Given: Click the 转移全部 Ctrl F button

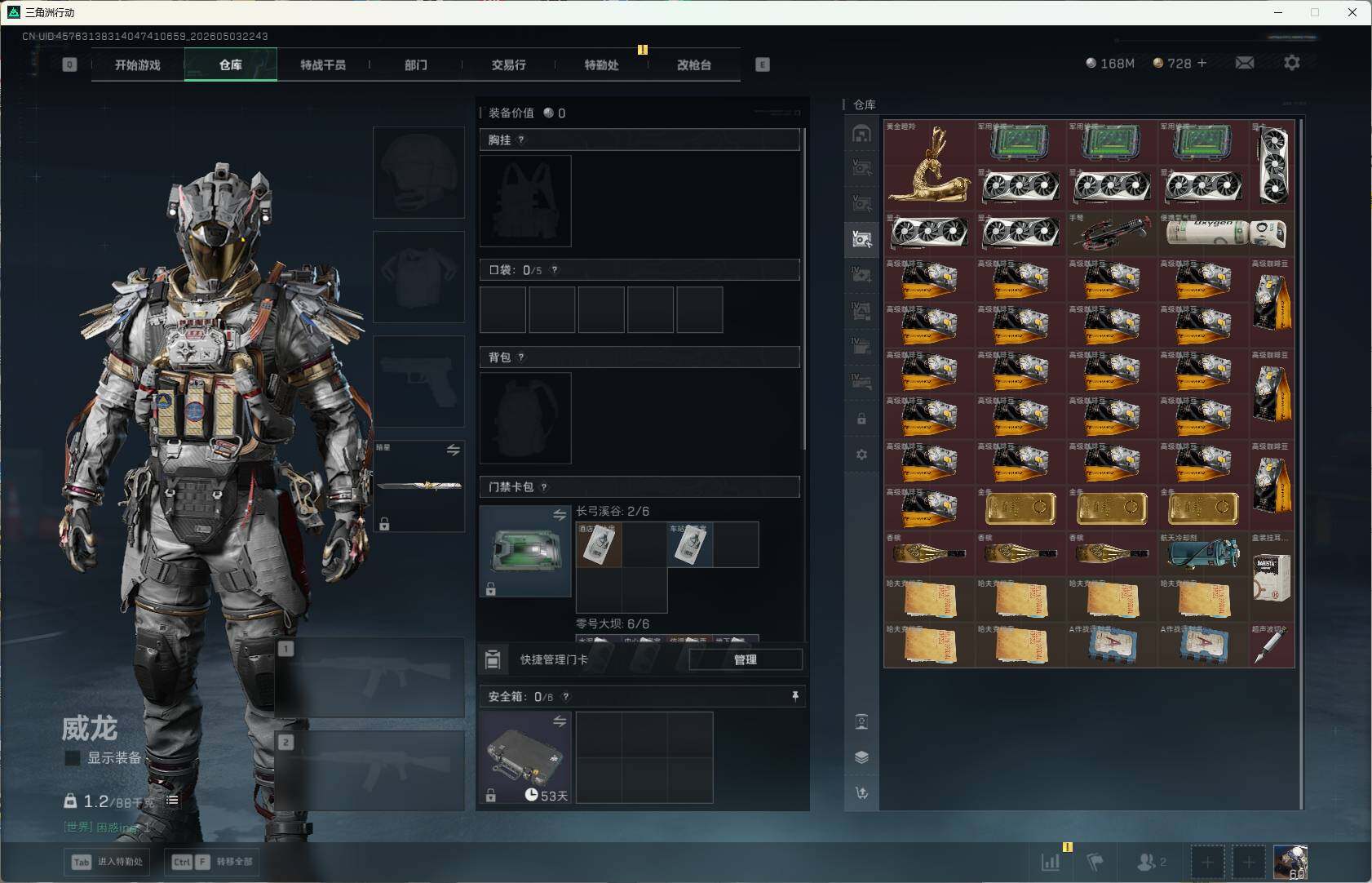Looking at the screenshot, I should pos(213,862).
